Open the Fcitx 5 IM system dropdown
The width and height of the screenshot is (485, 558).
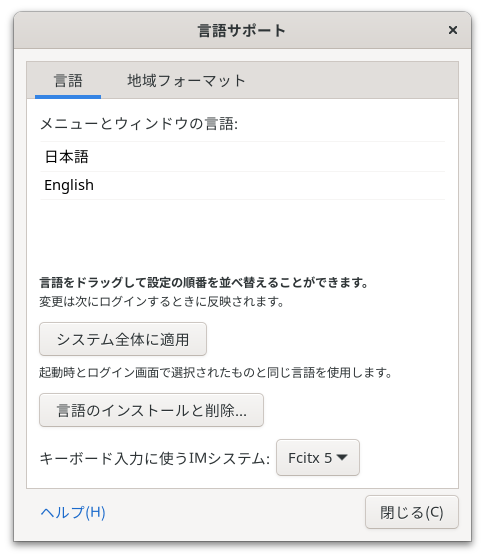point(318,458)
